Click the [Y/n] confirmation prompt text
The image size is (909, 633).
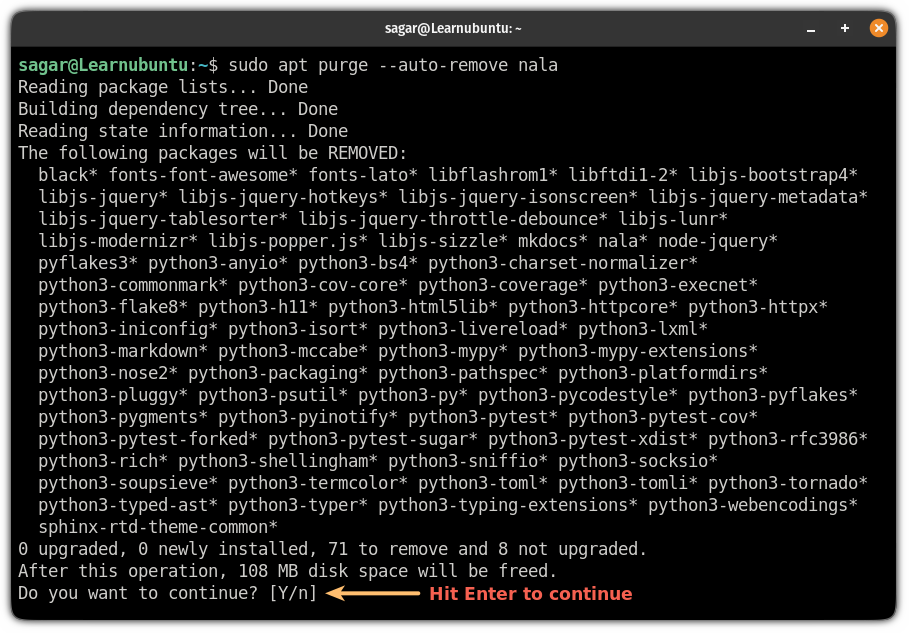point(295,593)
